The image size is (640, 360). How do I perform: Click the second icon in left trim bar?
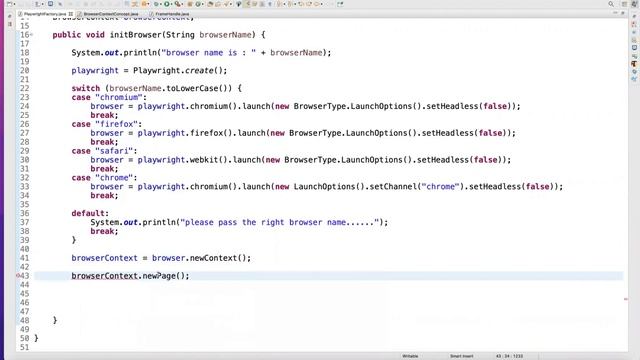[10, 24]
